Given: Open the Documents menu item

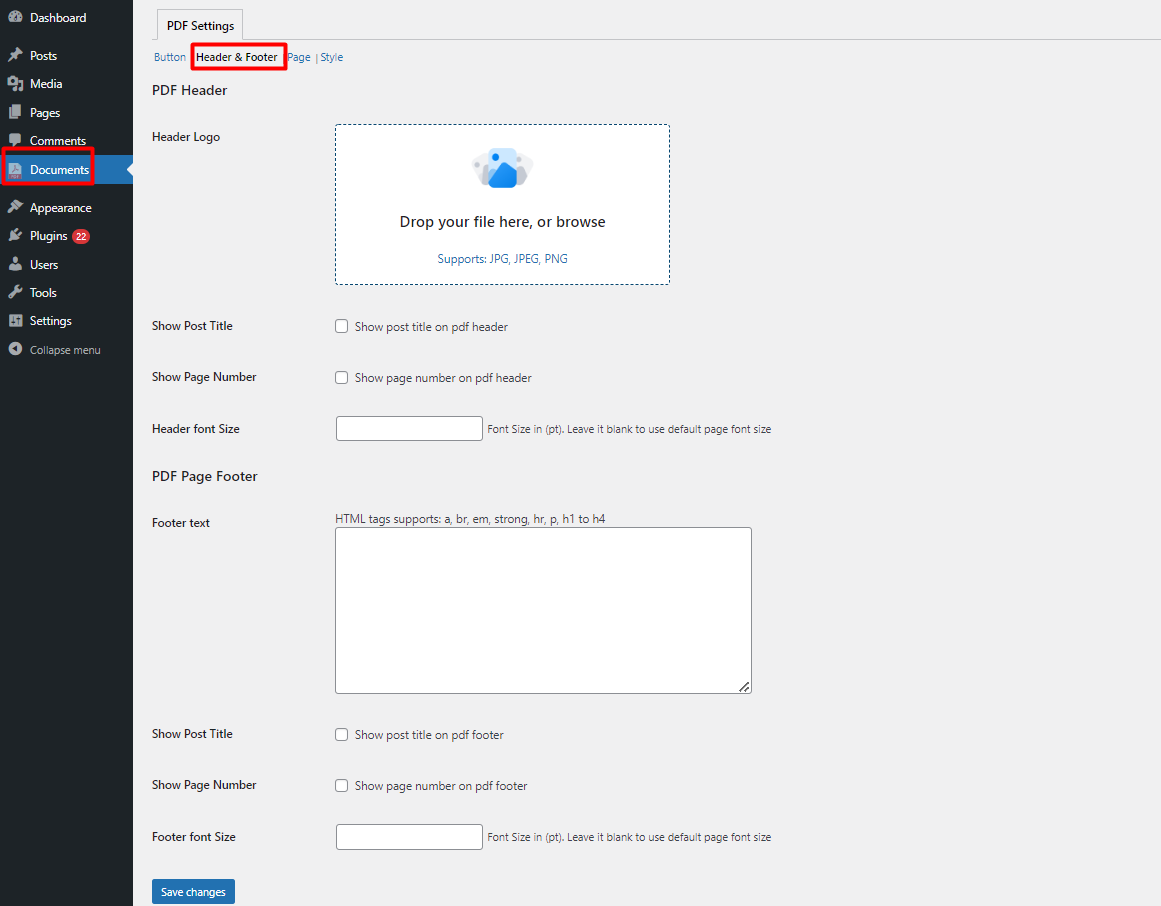Looking at the screenshot, I should pyautogui.click(x=67, y=170).
